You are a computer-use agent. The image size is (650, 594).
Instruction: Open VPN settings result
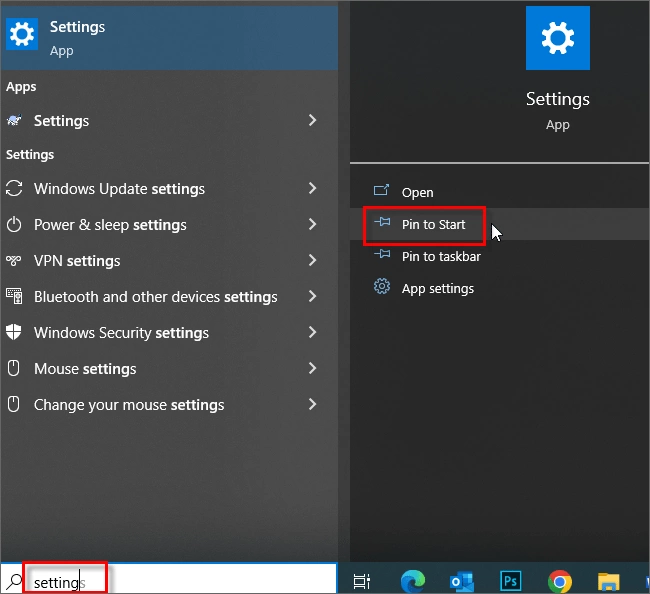[x=169, y=261]
